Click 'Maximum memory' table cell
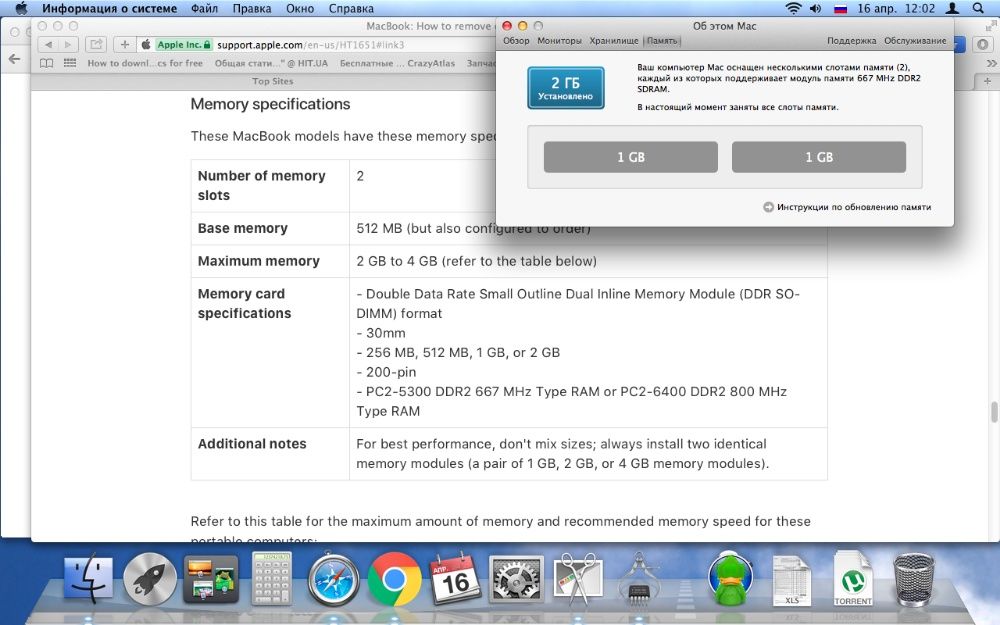The height and width of the screenshot is (625, 1000). [x=270, y=261]
